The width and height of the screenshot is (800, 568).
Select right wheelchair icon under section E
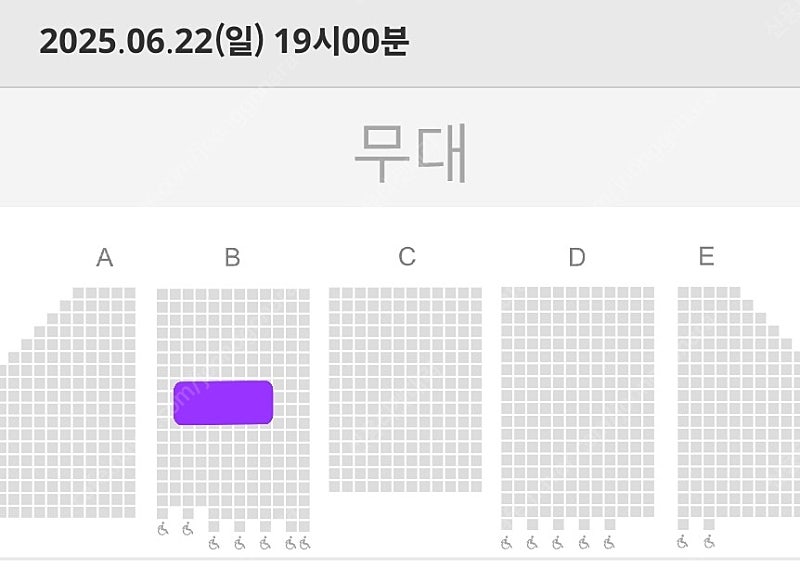click(x=709, y=541)
